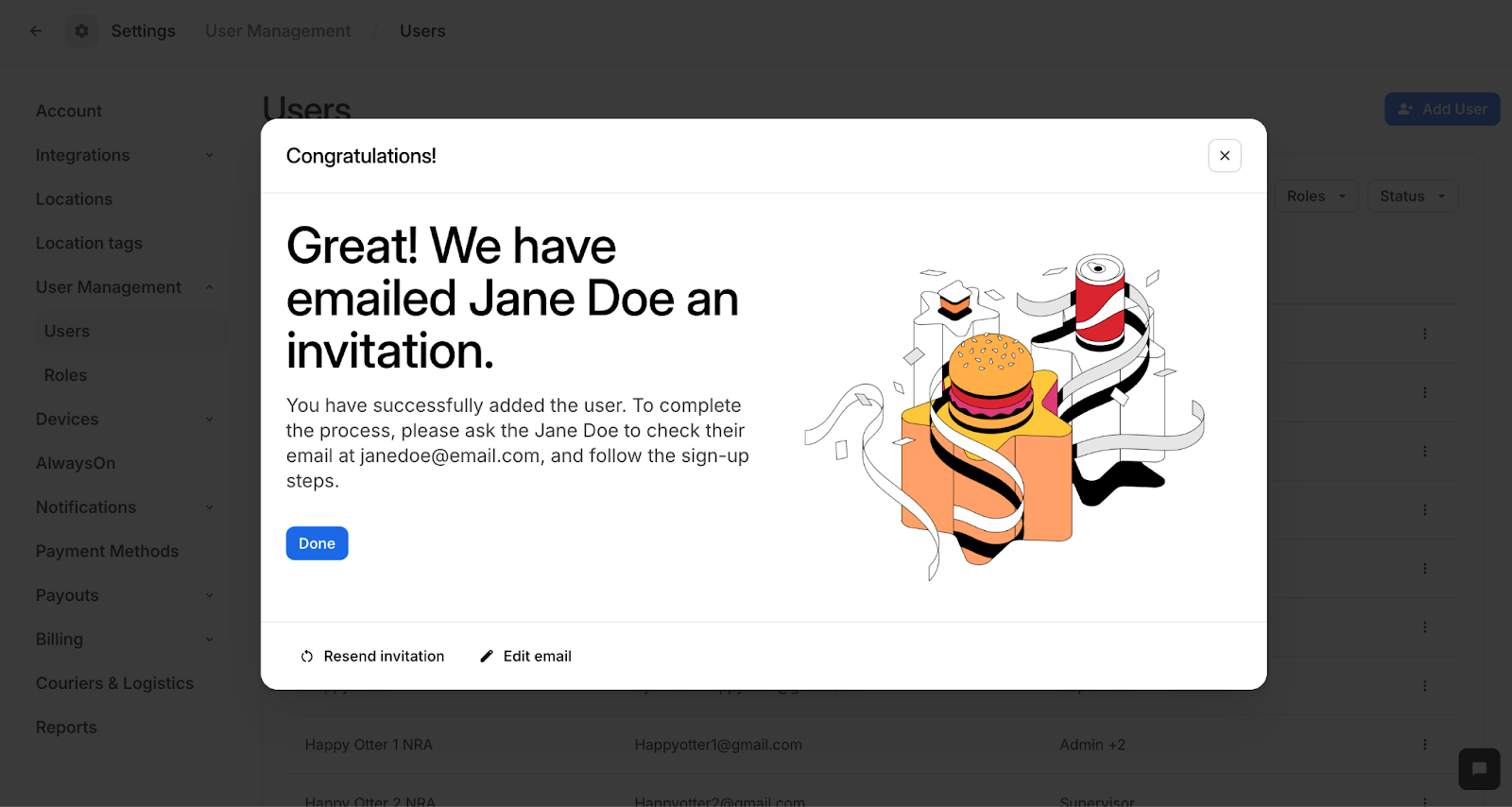Open the Roles filter dropdown

click(1315, 197)
